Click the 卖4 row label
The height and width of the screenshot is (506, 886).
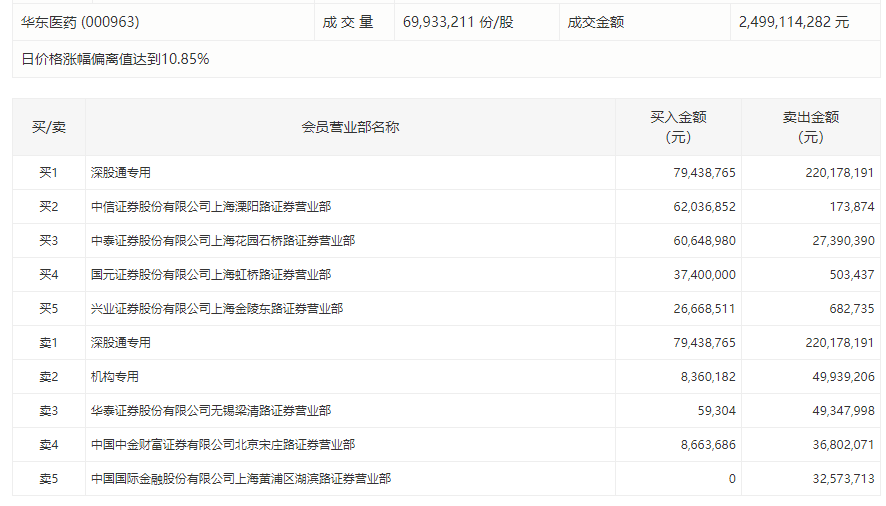49,444
